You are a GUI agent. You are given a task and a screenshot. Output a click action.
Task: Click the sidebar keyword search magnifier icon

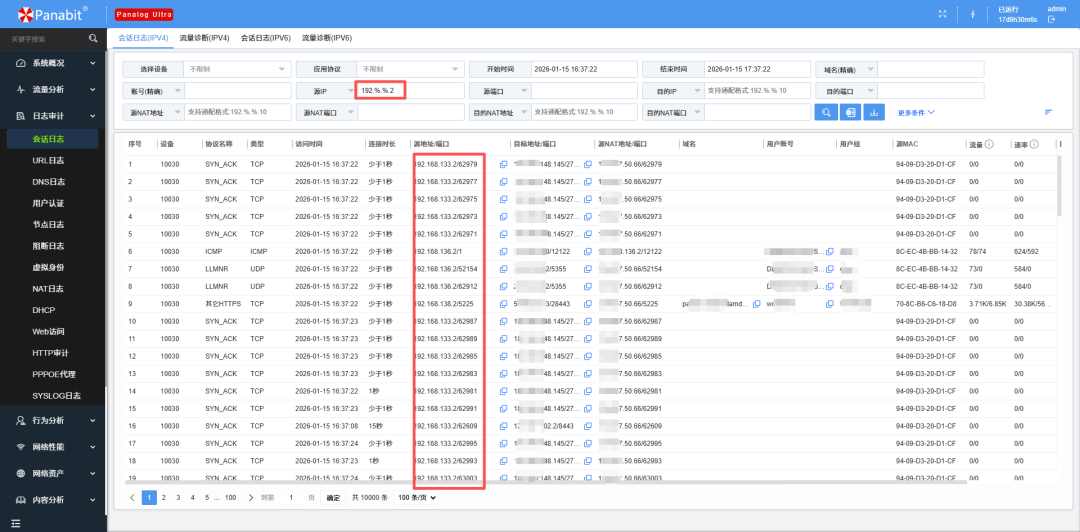point(93,39)
